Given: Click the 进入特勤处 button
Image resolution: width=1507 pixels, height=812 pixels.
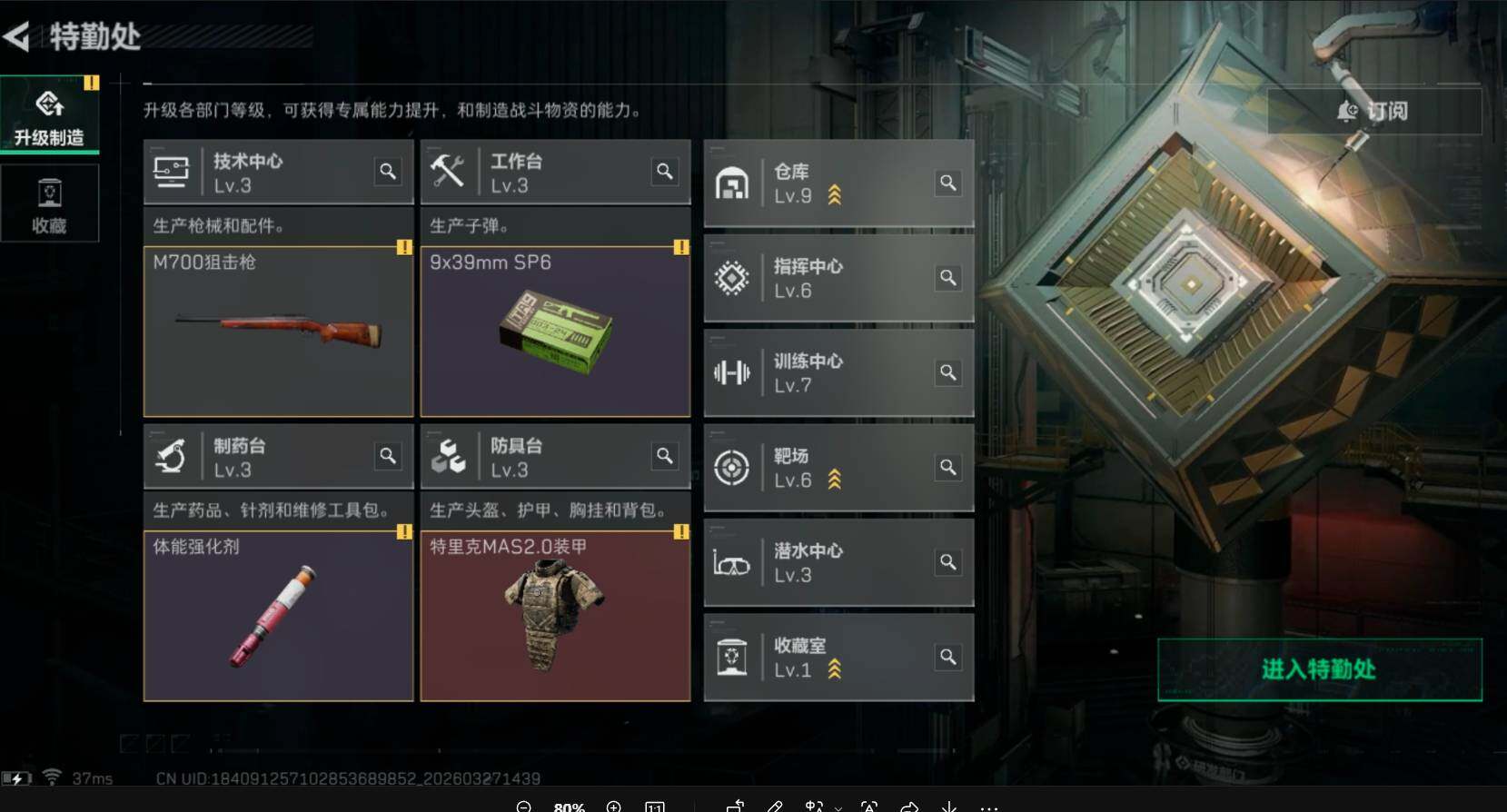Looking at the screenshot, I should (1320, 669).
